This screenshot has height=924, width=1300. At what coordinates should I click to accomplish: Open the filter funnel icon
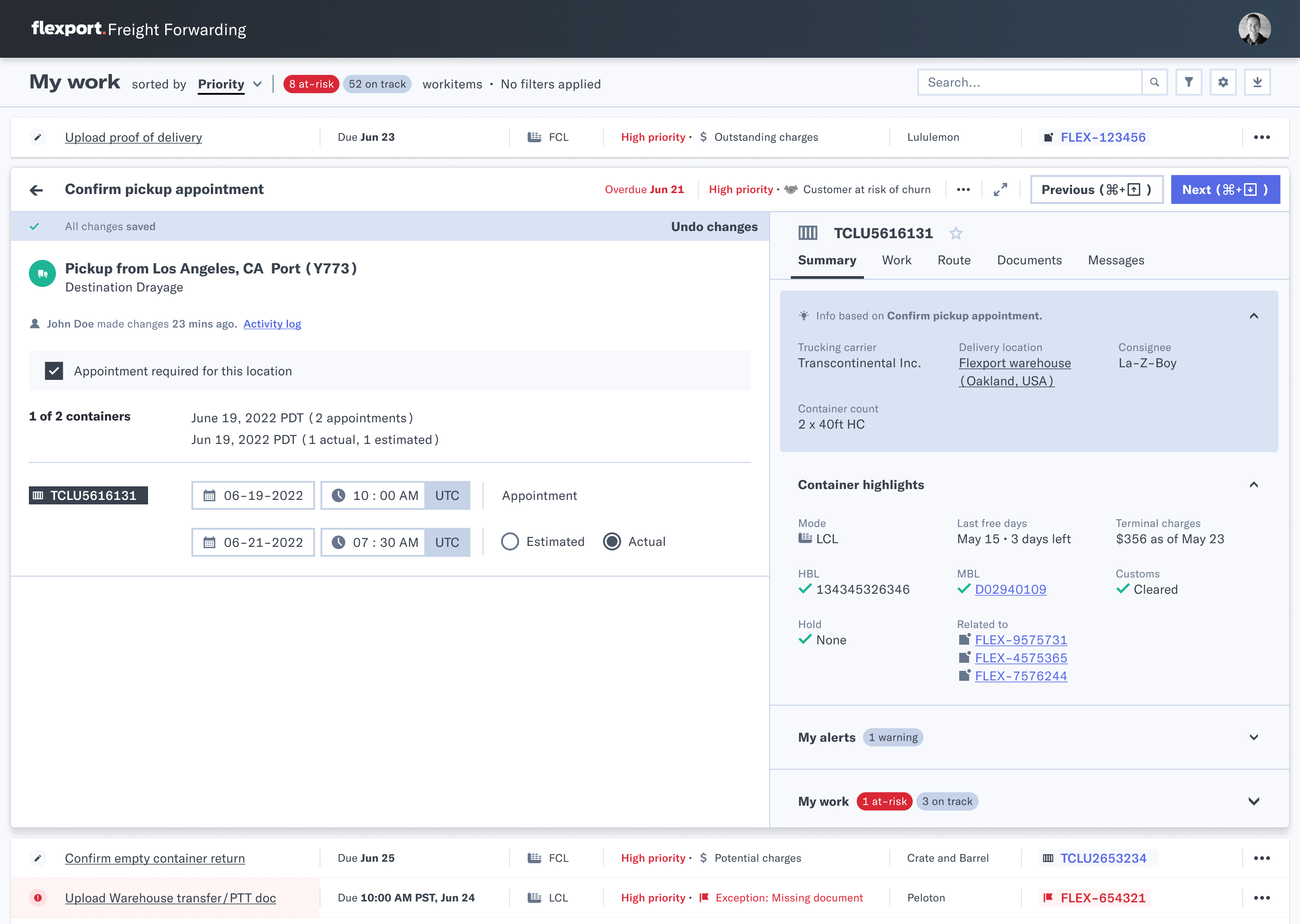click(1189, 83)
